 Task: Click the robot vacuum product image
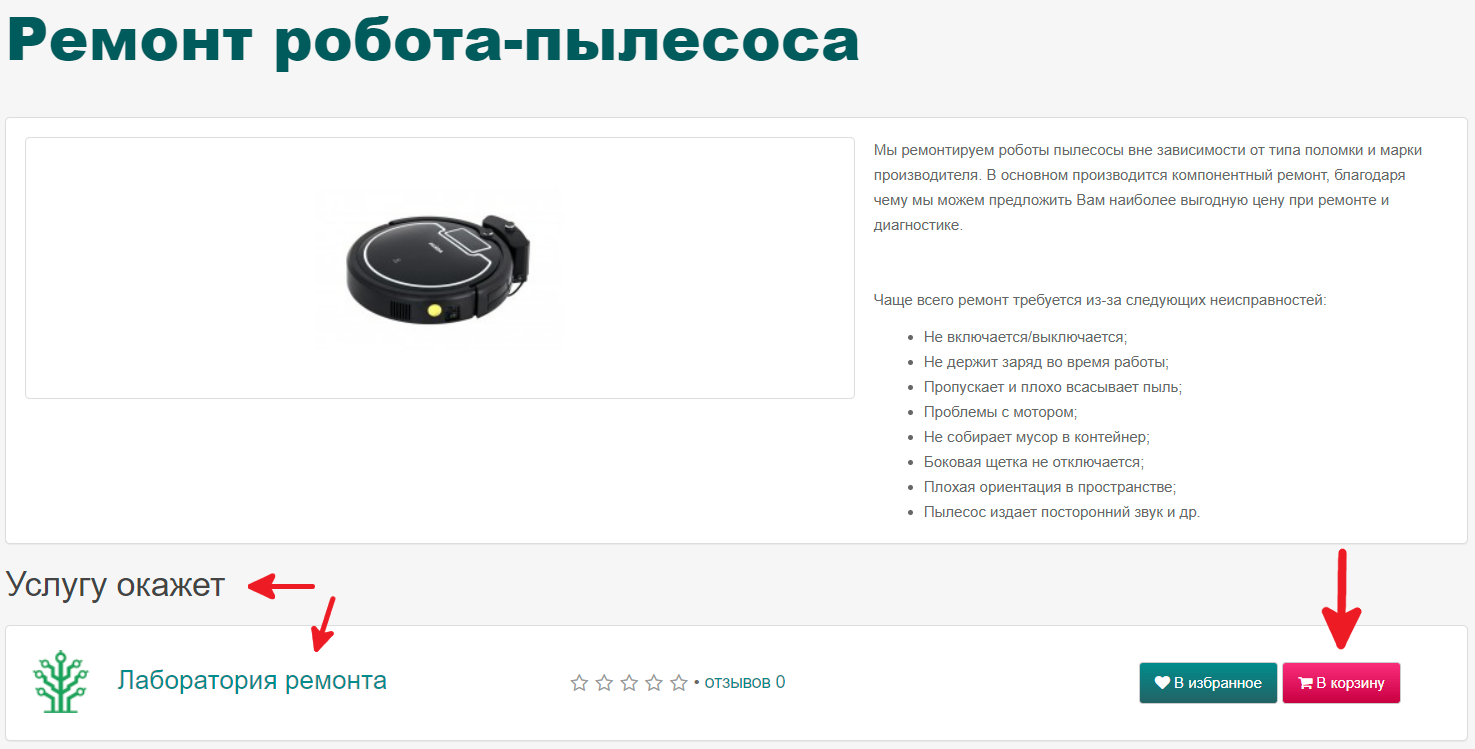(x=438, y=269)
